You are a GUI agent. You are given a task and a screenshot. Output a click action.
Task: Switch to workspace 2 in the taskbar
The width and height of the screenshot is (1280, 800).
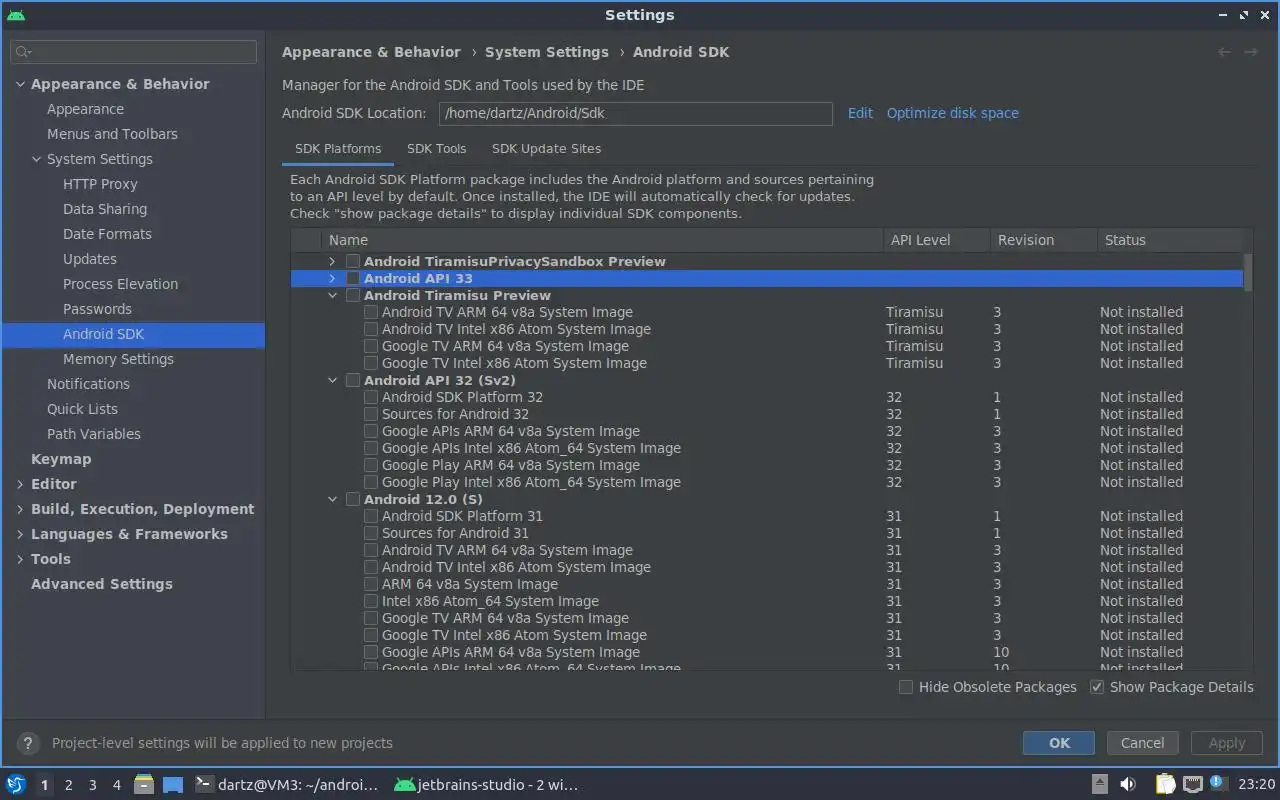coord(68,785)
